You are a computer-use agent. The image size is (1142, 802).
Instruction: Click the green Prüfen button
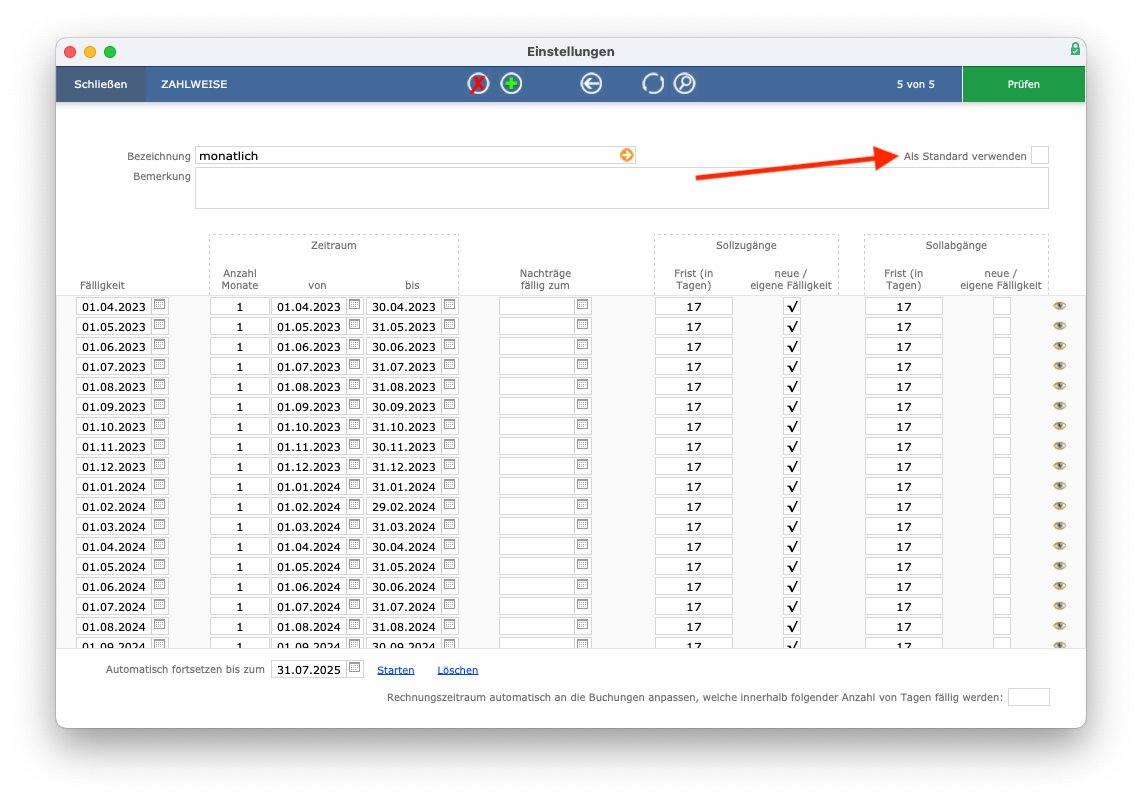1023,84
